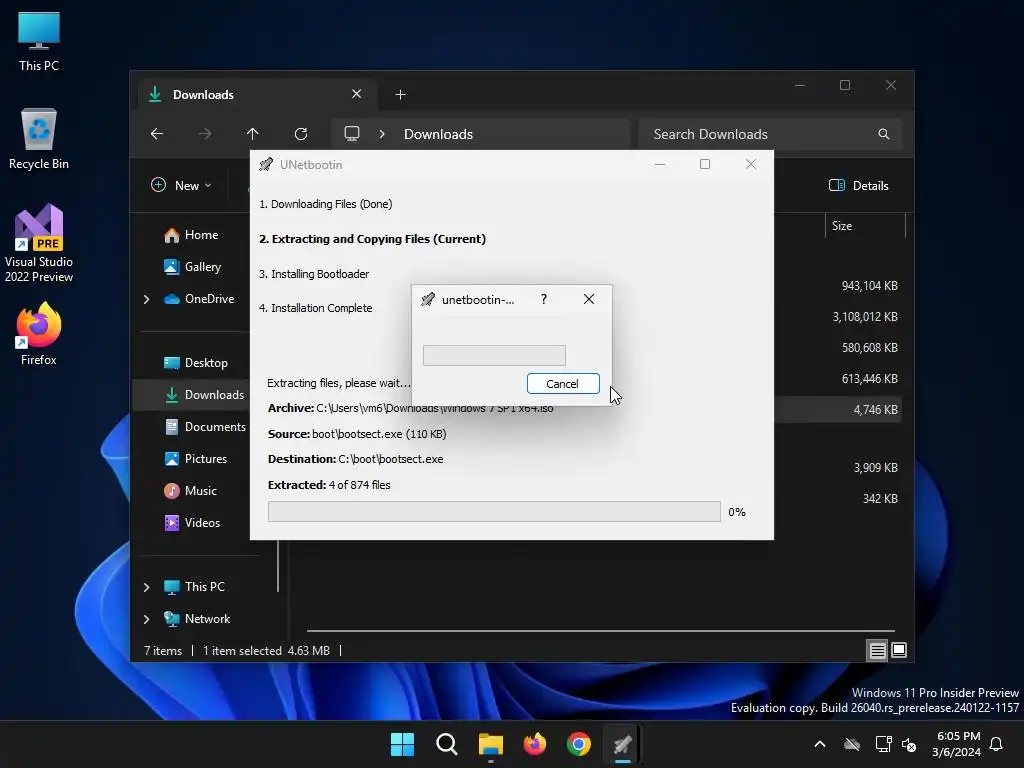Click the network tray icon
Viewport: 1024px width, 768px height.
pos(883,744)
